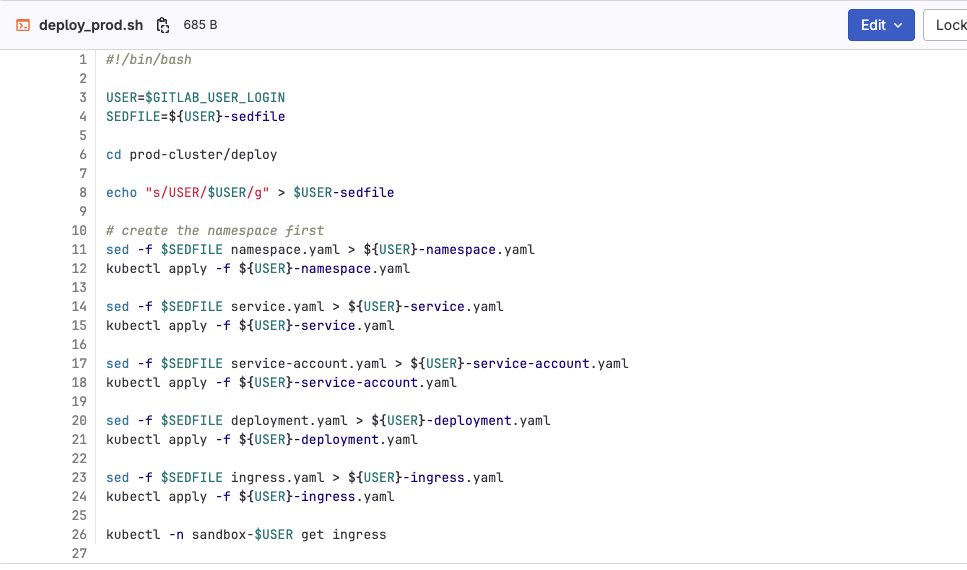This screenshot has width=967, height=570.
Task: Click the 685 B file size text
Action: pyautogui.click(x=200, y=25)
